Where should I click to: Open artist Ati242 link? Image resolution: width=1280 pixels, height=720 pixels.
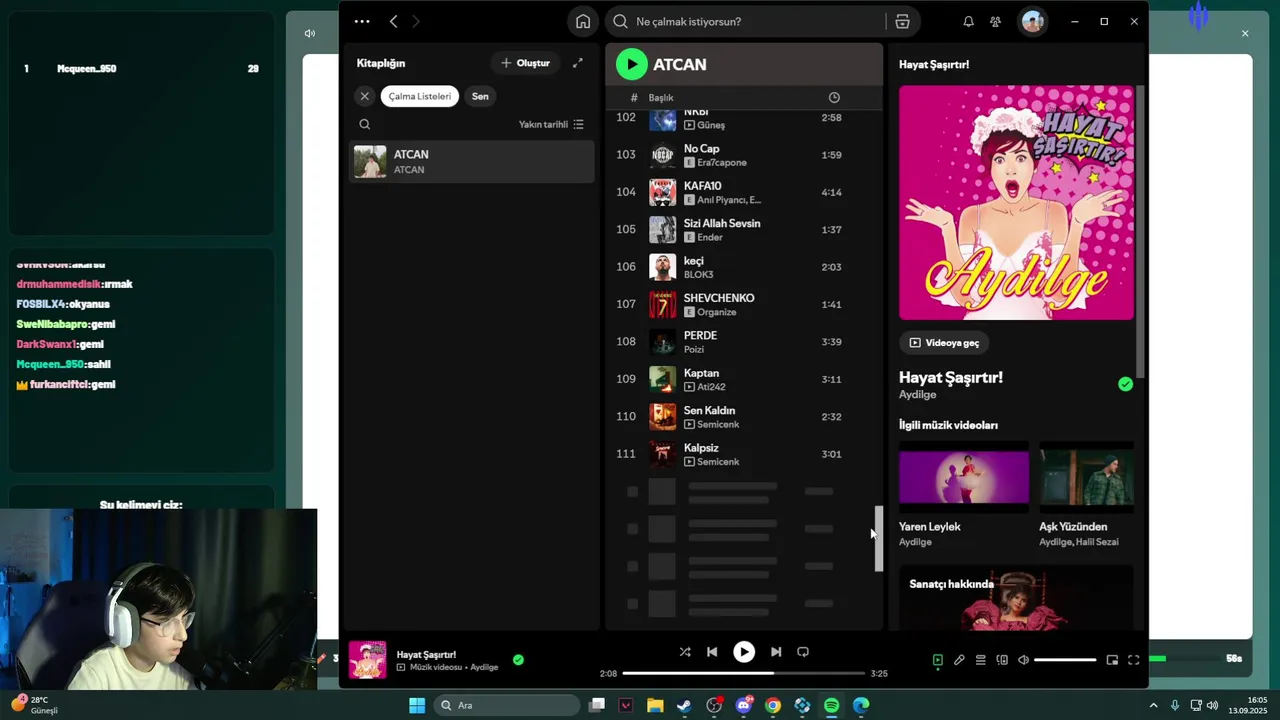[711, 387]
